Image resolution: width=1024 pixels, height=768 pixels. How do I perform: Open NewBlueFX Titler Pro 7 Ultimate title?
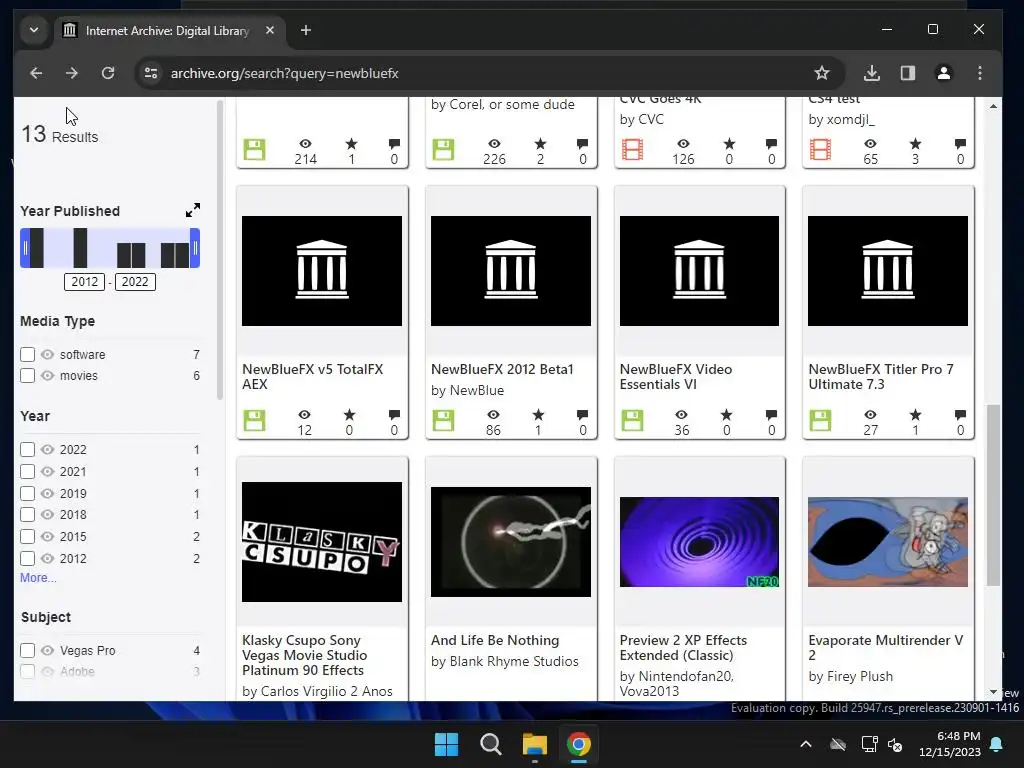tap(881, 377)
